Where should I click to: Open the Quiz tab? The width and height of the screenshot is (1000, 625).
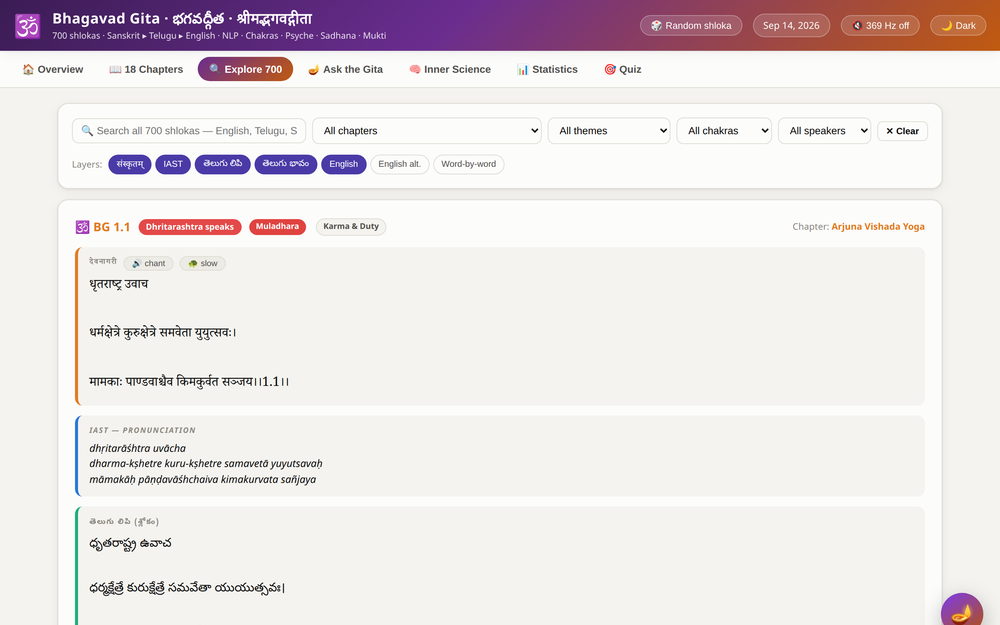(622, 69)
